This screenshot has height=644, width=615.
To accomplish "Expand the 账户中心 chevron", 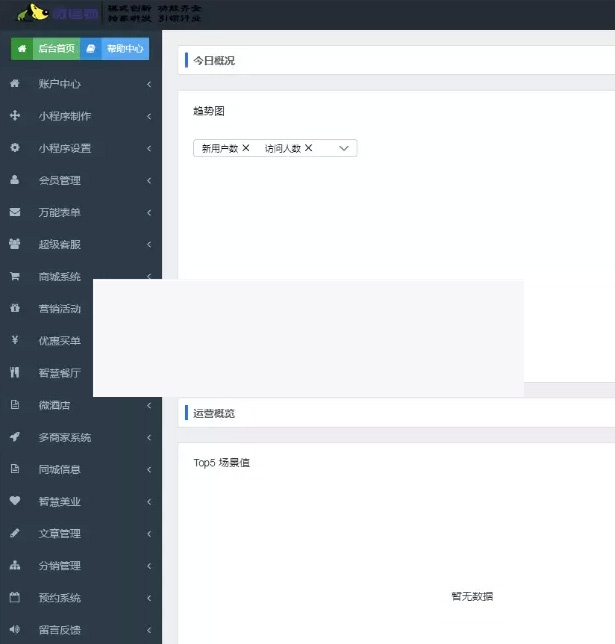I will pyautogui.click(x=149, y=84).
